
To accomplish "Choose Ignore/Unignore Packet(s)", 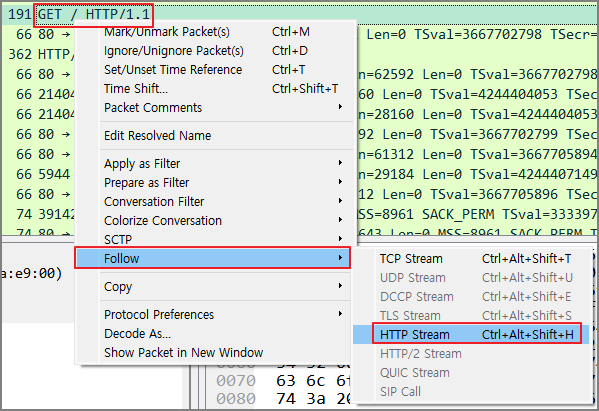I will click(214, 51).
